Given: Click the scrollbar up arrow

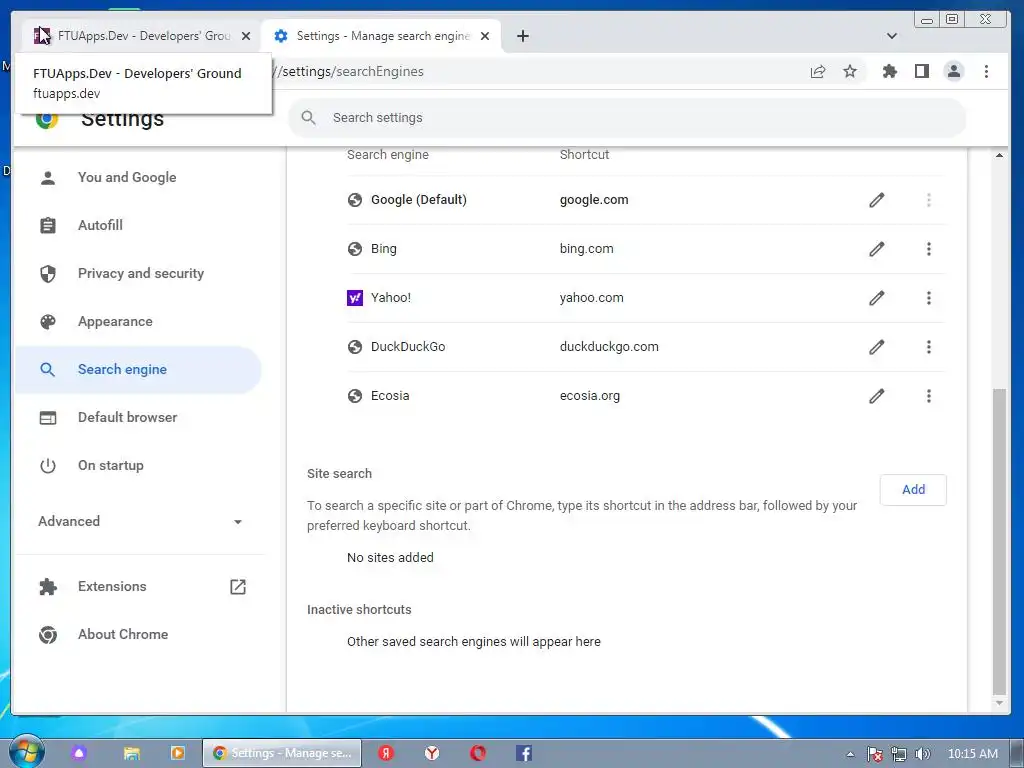Looking at the screenshot, I should pyautogui.click(x=999, y=155).
